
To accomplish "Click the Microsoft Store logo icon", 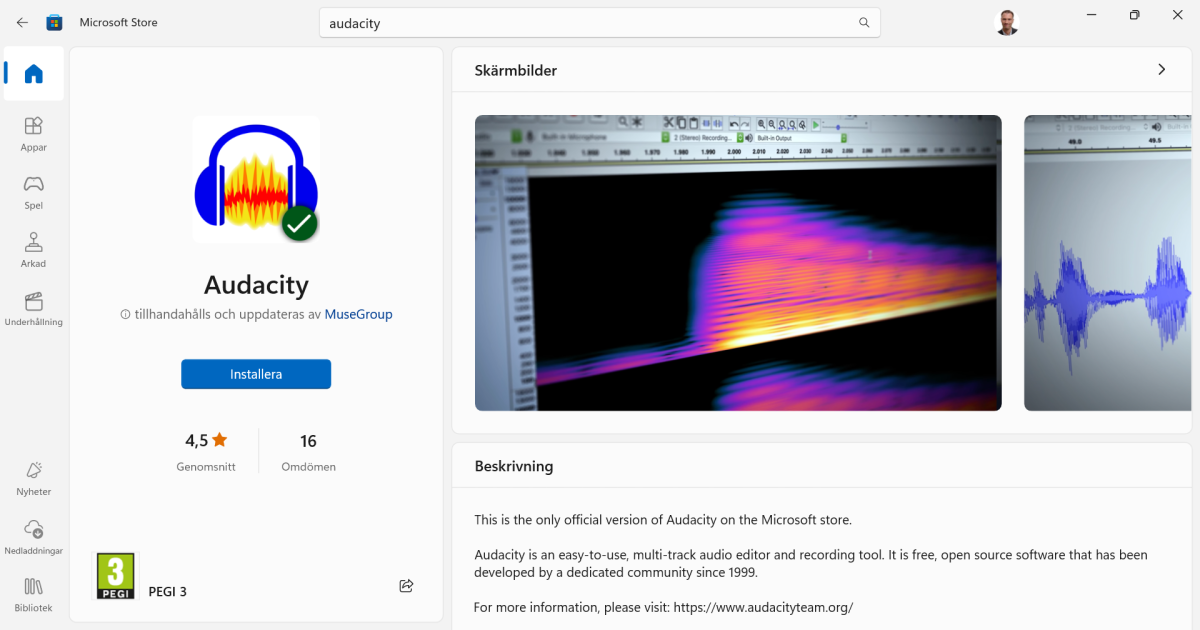I will [55, 22].
